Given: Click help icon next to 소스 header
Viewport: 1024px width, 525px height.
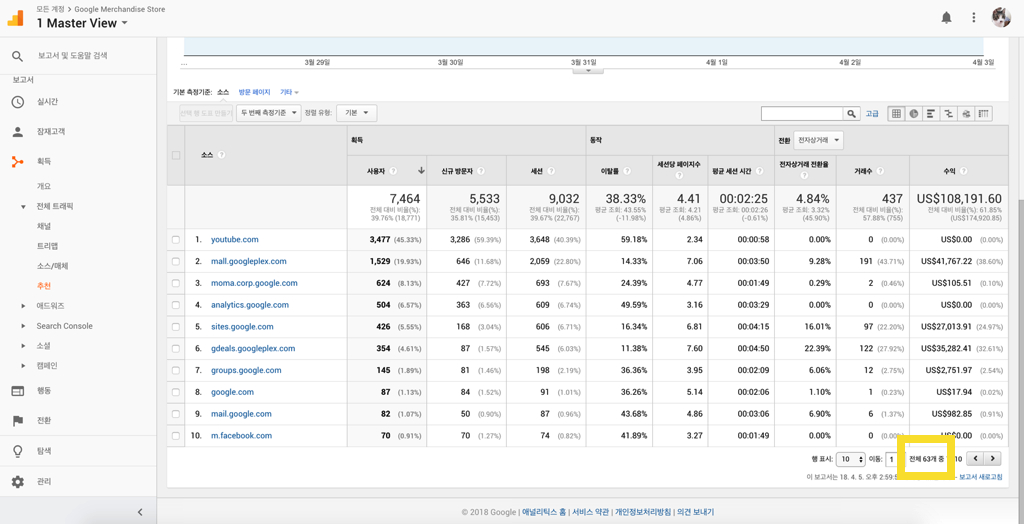Looking at the screenshot, I should tap(222, 155).
